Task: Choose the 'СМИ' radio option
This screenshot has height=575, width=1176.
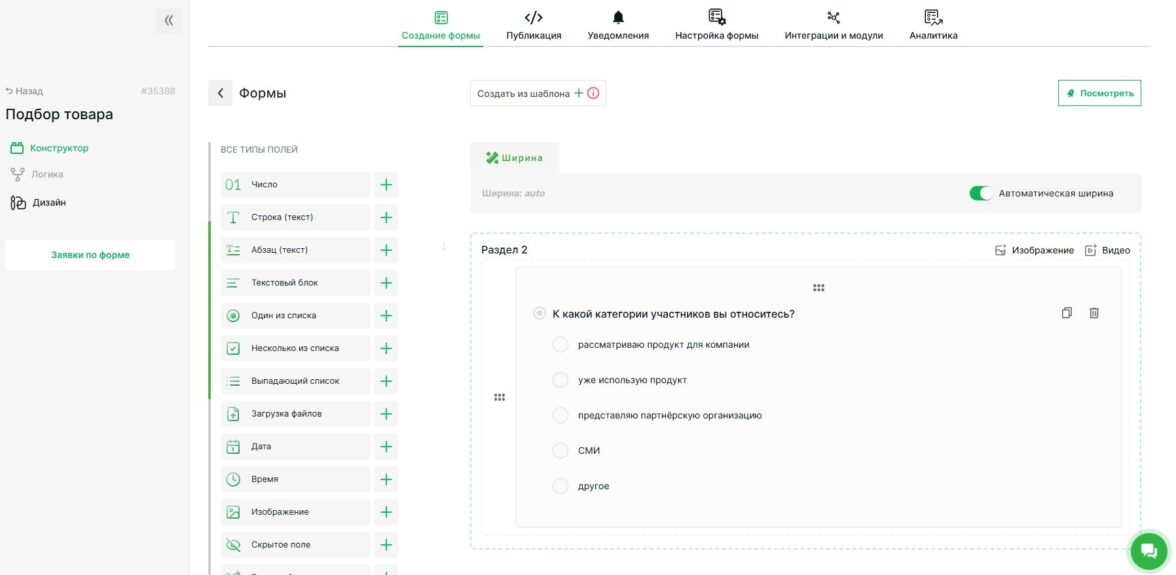Action: click(x=560, y=451)
